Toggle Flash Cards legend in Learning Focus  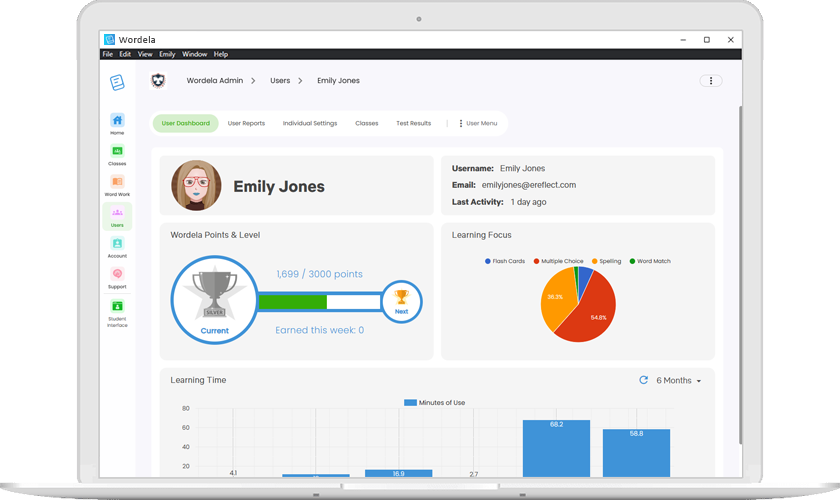coord(505,261)
